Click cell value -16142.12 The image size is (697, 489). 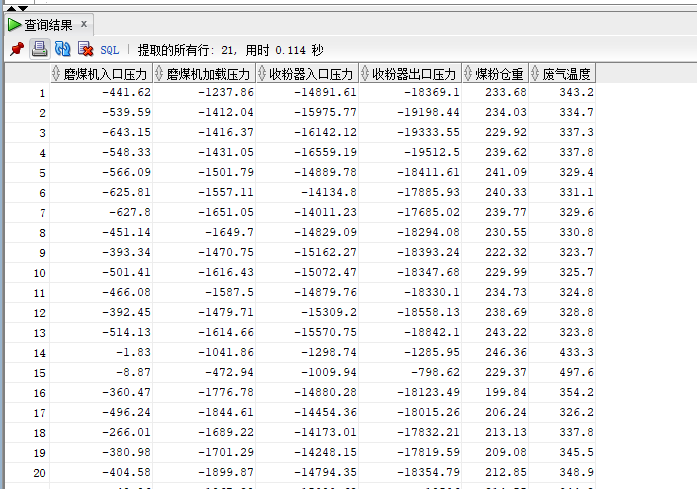coord(325,132)
